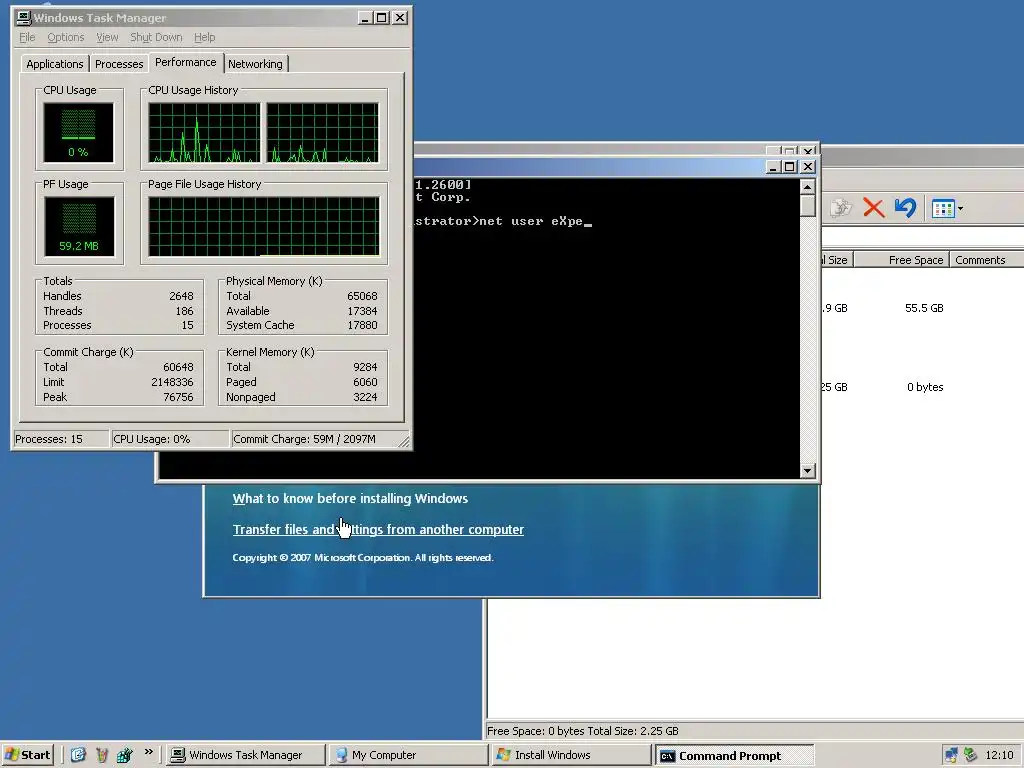Click the net user command line text

(x=531, y=221)
